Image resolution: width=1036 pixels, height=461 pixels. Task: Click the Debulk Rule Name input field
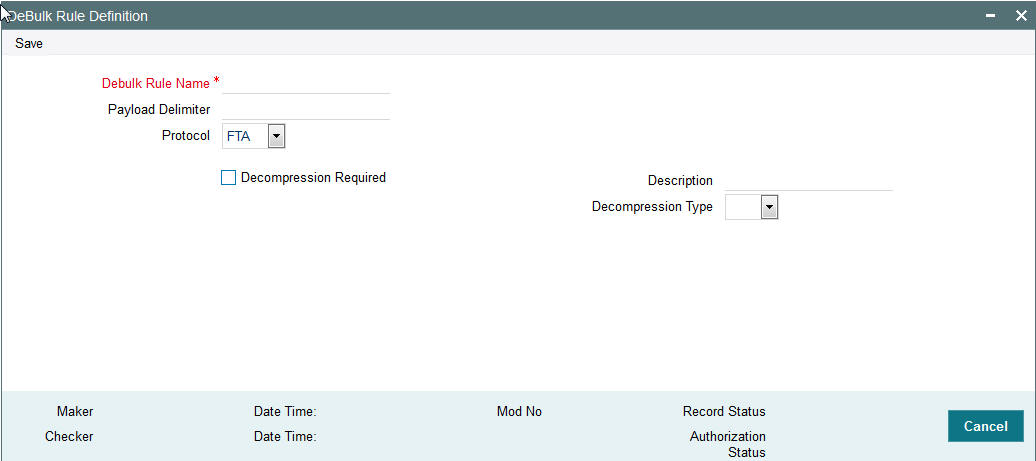point(306,84)
